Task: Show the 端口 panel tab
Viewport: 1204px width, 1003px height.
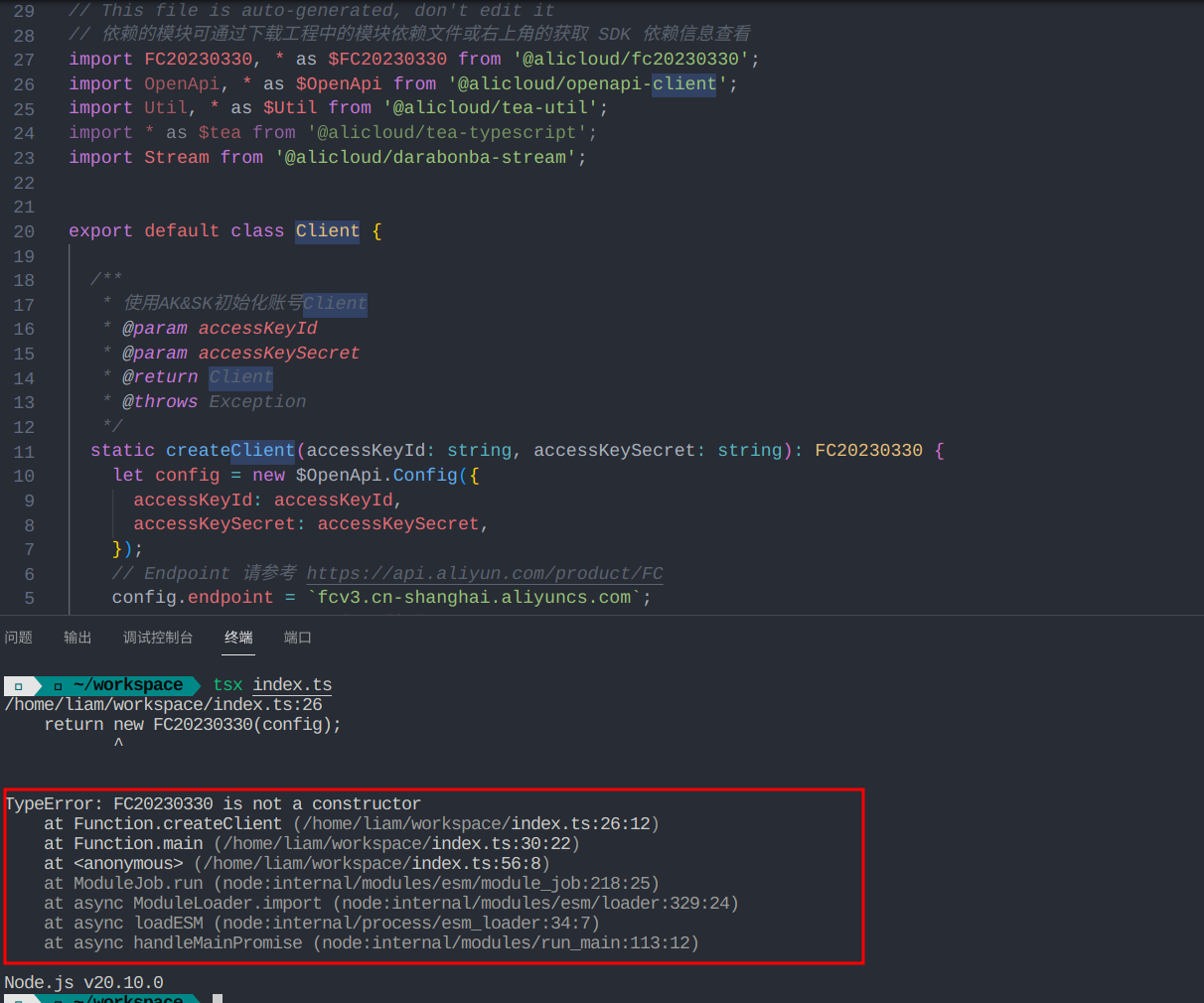Action: coord(298,638)
